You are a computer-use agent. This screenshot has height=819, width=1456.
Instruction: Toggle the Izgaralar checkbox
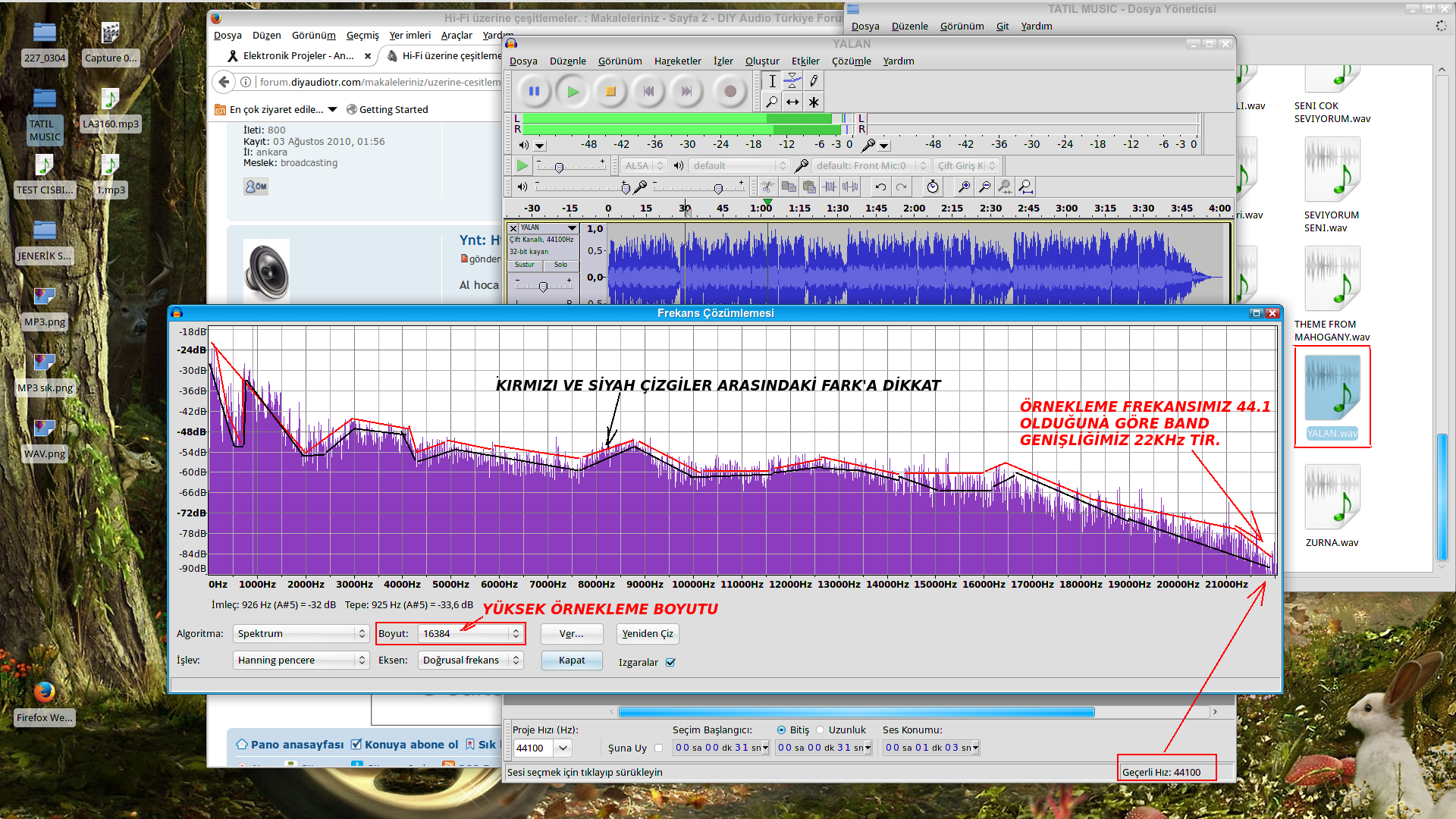point(670,662)
